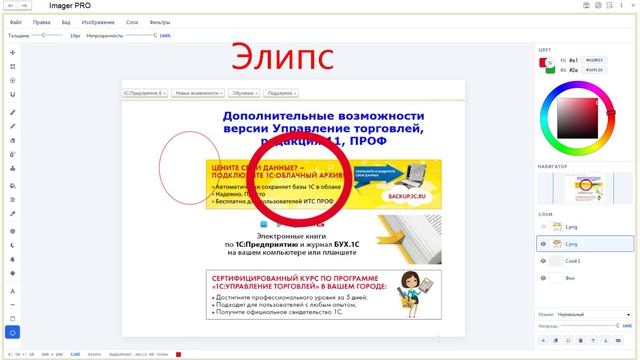Image resolution: width=640 pixels, height=360 pixels.
Task: Open the Файл menu
Action: point(16,22)
